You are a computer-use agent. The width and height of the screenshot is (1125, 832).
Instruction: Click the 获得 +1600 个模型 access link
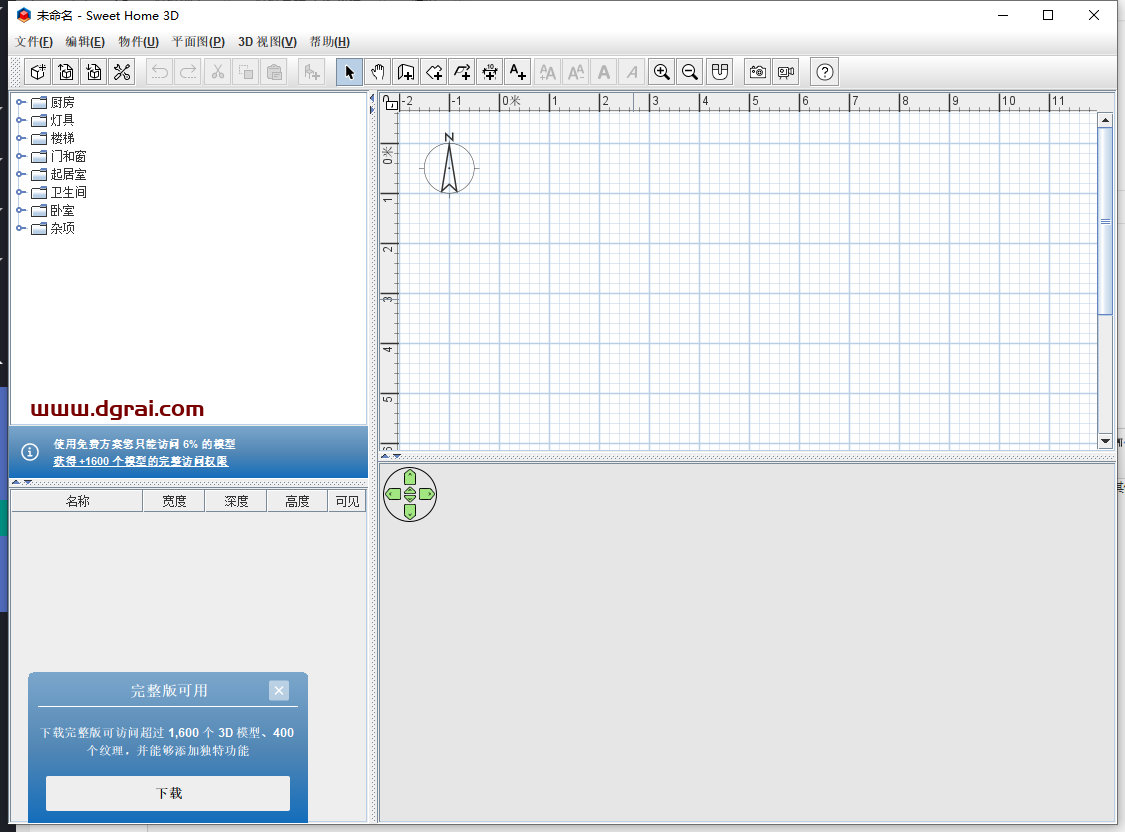[141, 461]
